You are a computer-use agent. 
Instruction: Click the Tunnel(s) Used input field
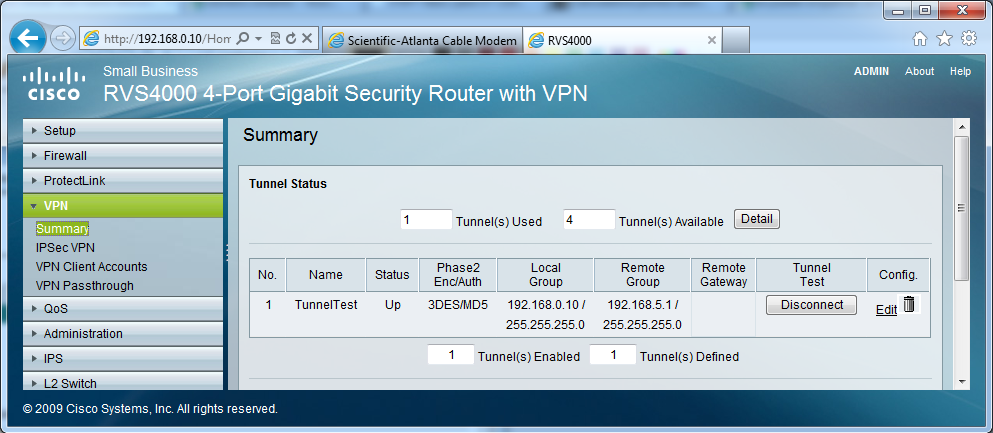point(426,220)
